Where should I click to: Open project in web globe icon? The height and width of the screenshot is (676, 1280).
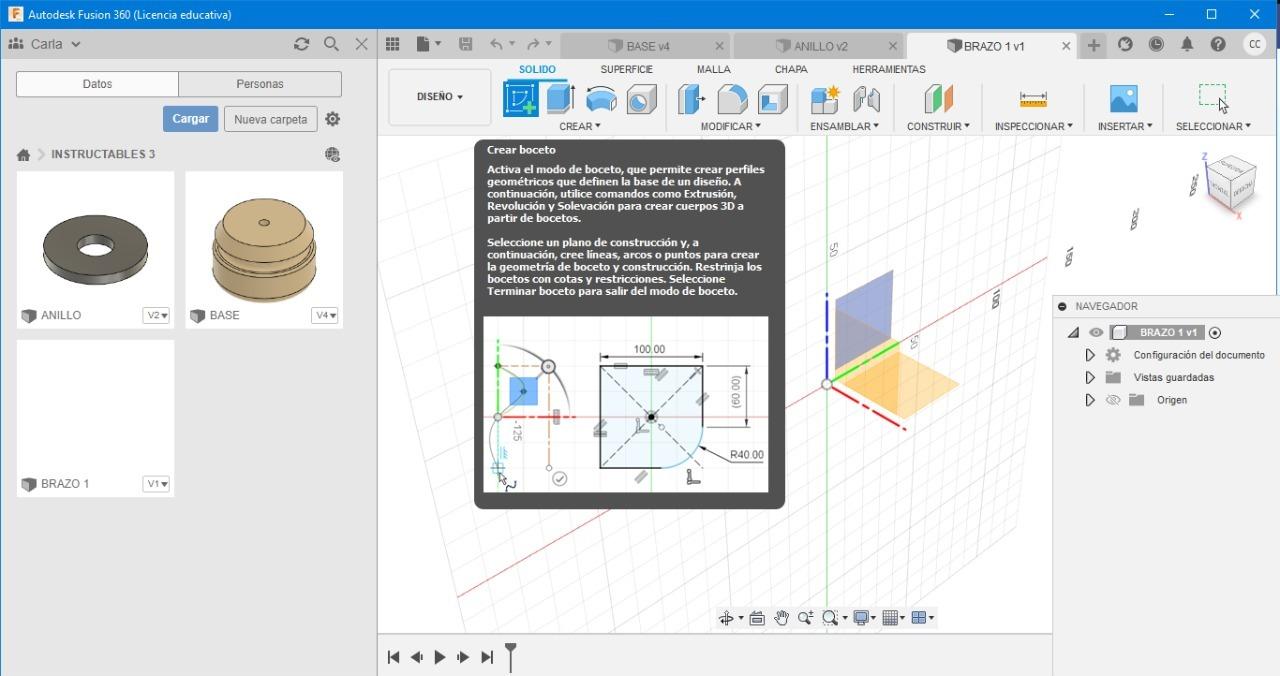[x=333, y=154]
